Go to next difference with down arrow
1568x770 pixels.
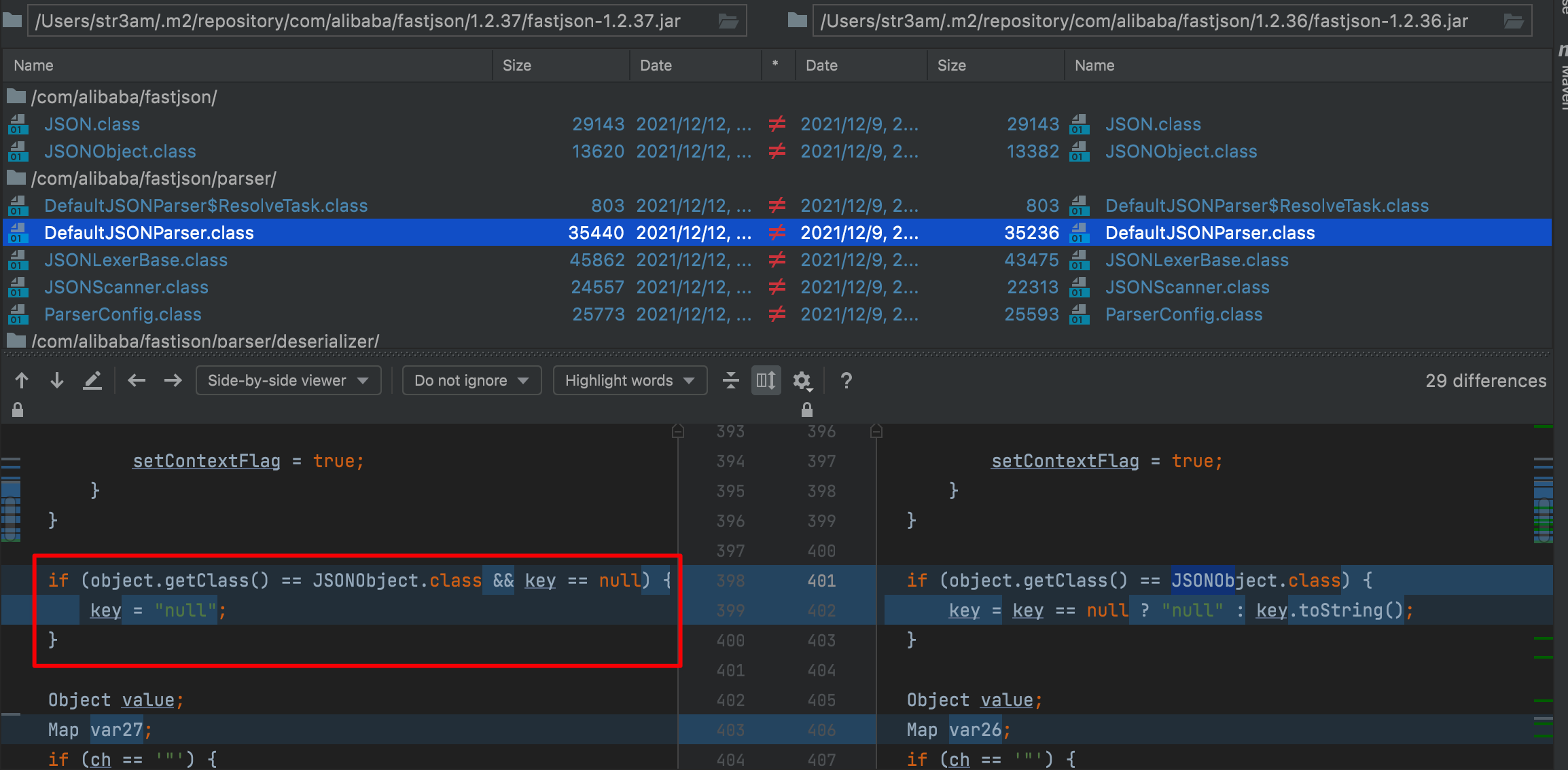pos(57,380)
